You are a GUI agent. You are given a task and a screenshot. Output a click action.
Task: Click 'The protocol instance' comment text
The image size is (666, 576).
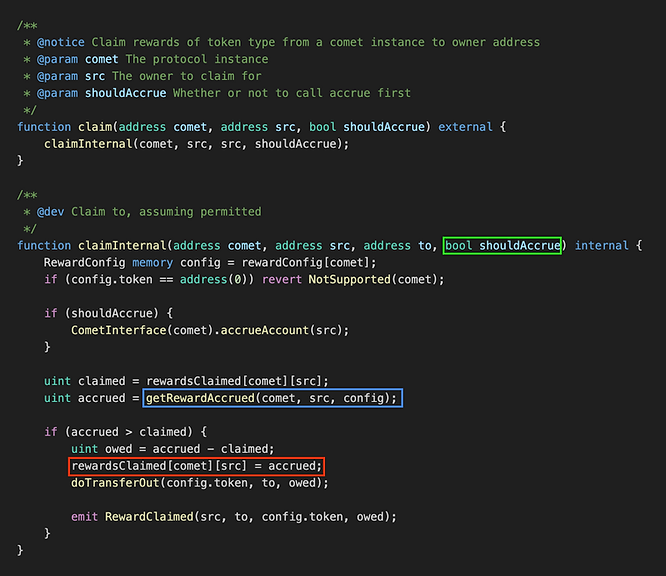tap(197, 59)
